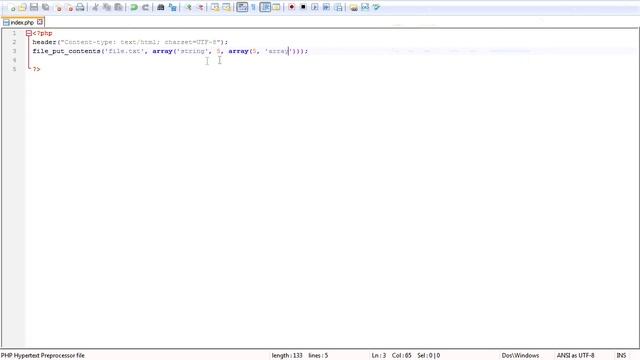Screen dimensions: 640x360
Task: Select line number 3 in the margin
Action: click(x=14, y=51)
